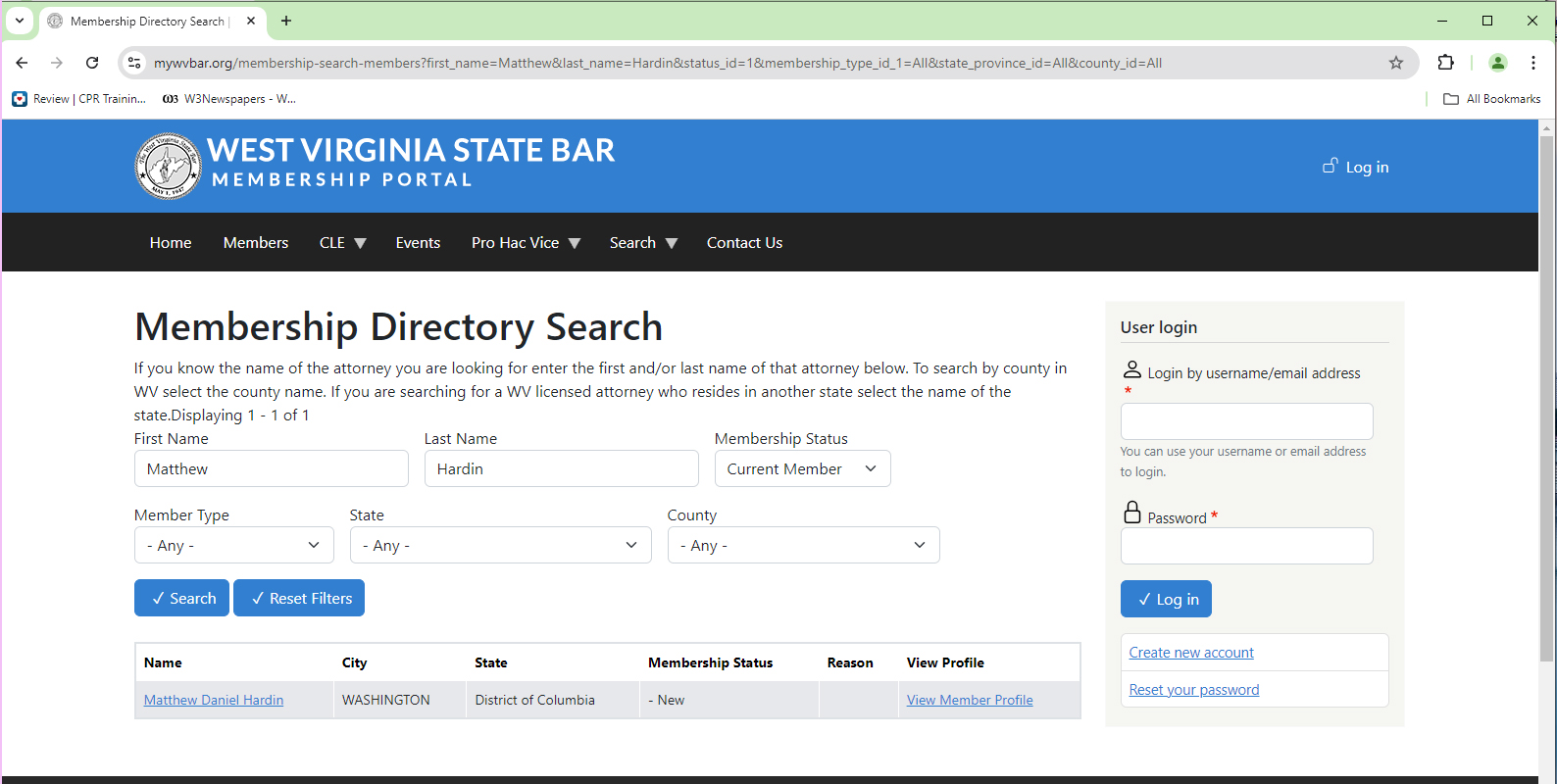Click the page vertical scrollbar
Image resolution: width=1557 pixels, height=784 pixels.
[x=1547, y=398]
